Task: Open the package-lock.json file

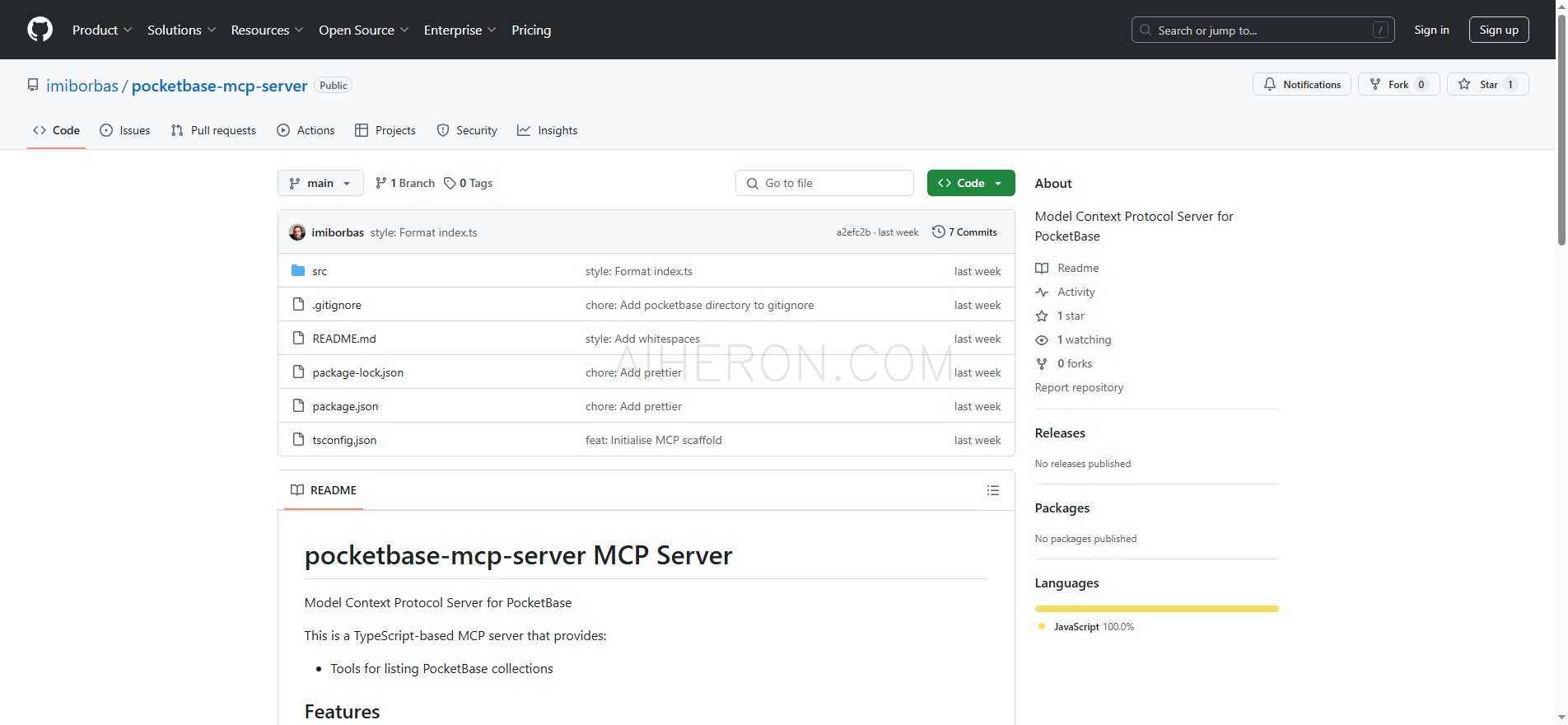Action: [x=357, y=372]
